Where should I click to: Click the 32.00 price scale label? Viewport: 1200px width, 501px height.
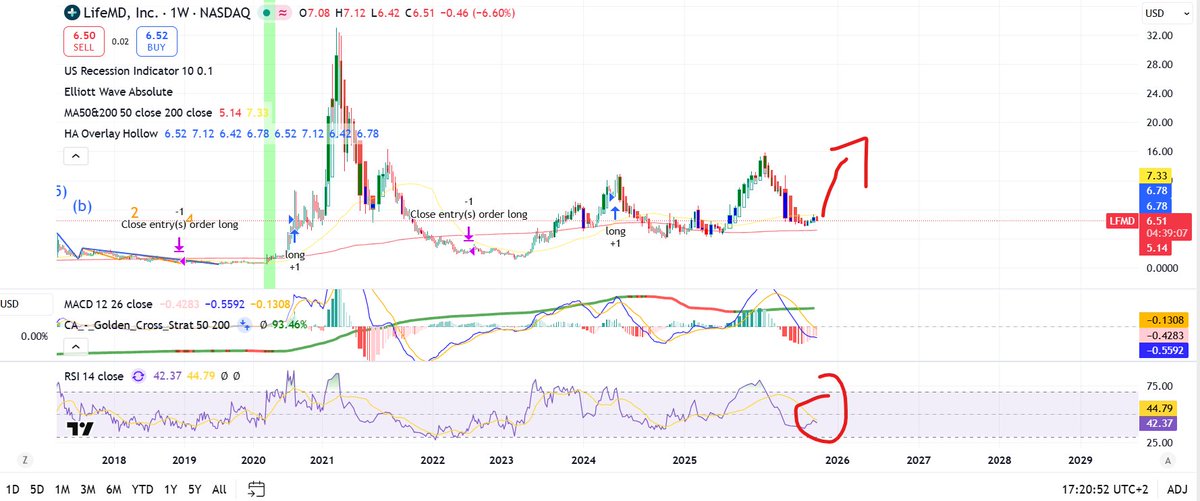point(1160,35)
